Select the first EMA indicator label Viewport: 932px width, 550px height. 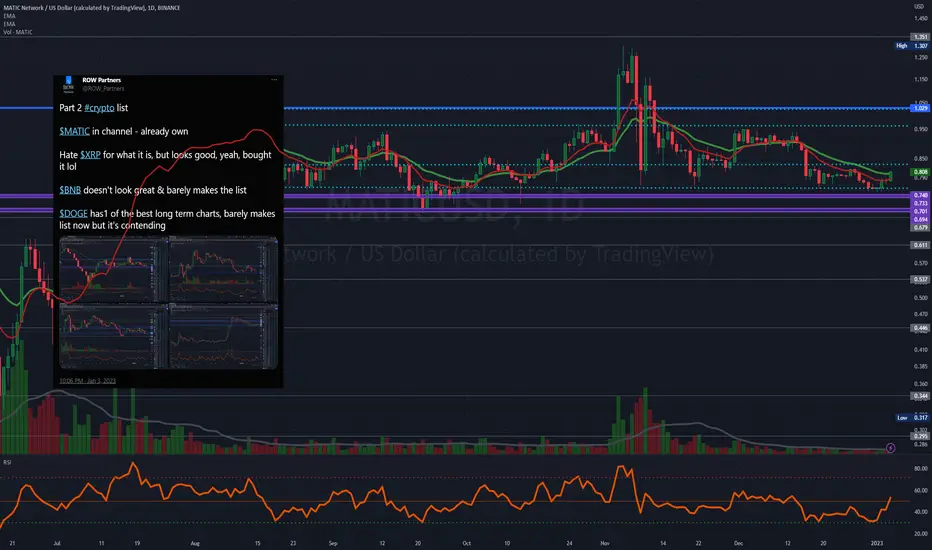click(x=10, y=16)
